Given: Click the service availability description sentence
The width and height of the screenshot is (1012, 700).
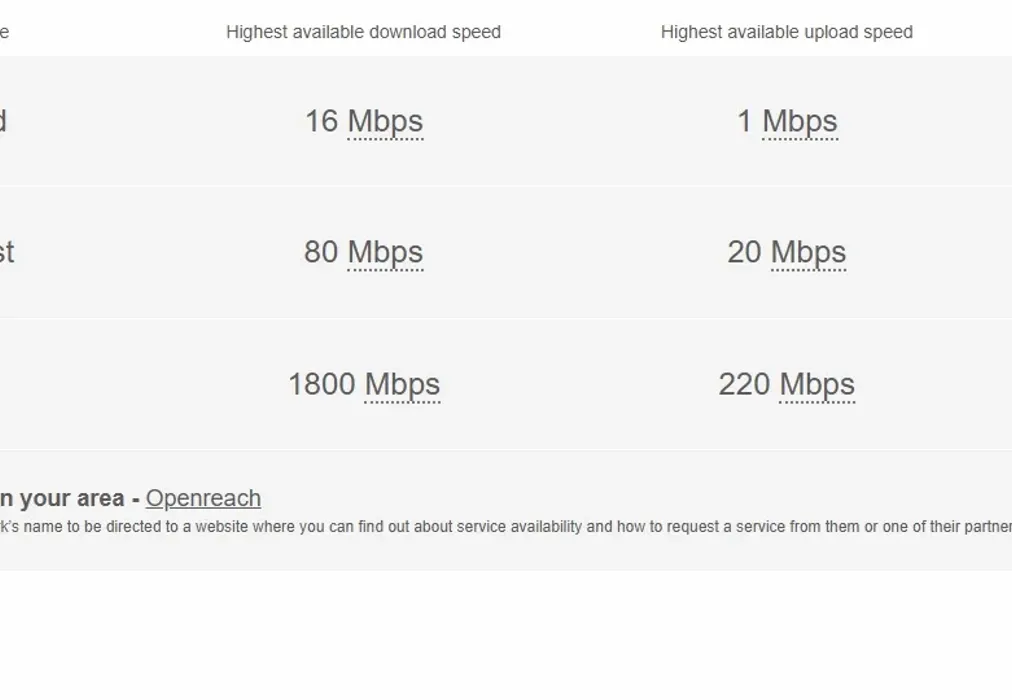Looking at the screenshot, I should click(500, 526).
